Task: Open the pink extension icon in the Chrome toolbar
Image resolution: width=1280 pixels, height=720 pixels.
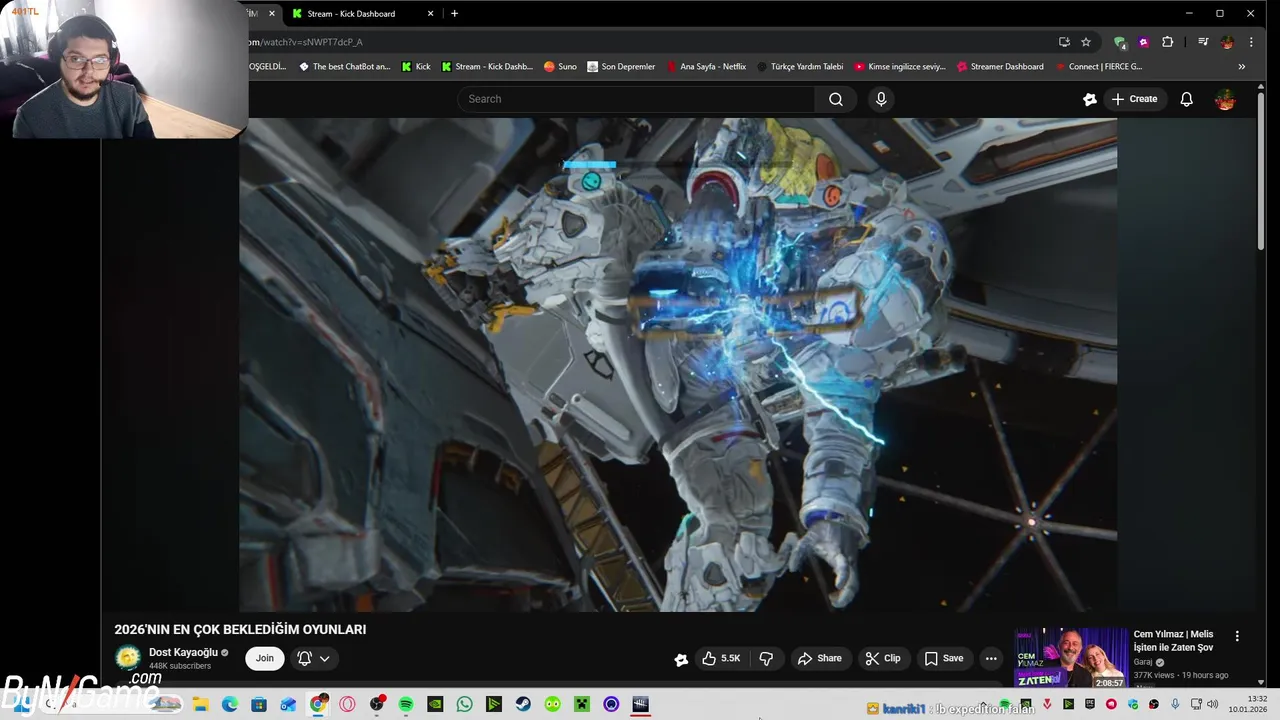Action: click(1144, 42)
